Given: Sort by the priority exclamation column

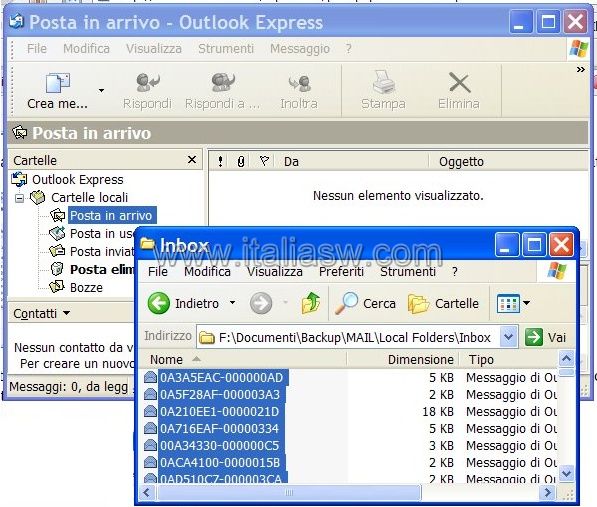Looking at the screenshot, I should (x=220, y=161).
